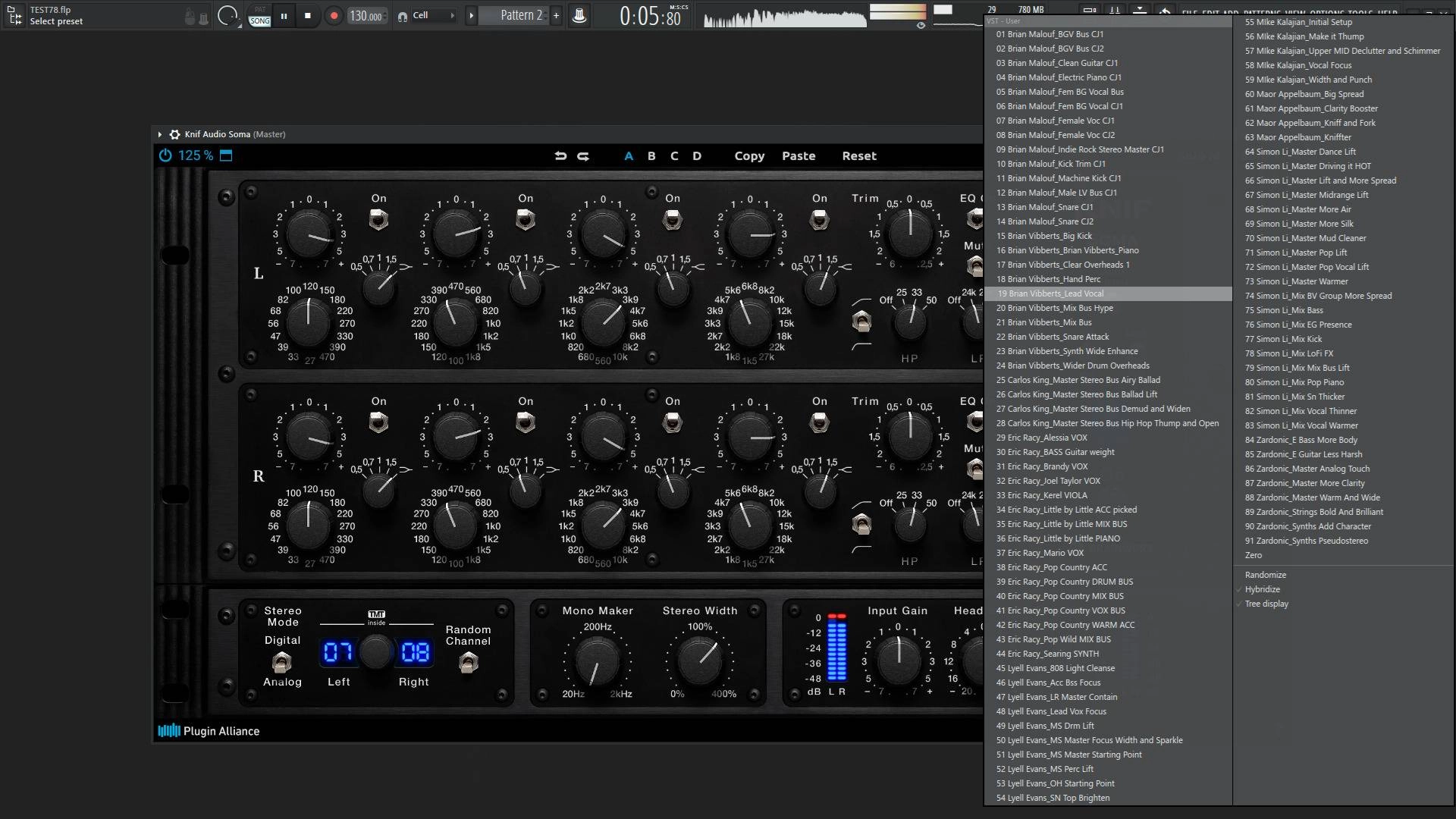The height and width of the screenshot is (819, 1456).
Task: Click the main pitch knob in toolbar
Action: [x=227, y=16]
